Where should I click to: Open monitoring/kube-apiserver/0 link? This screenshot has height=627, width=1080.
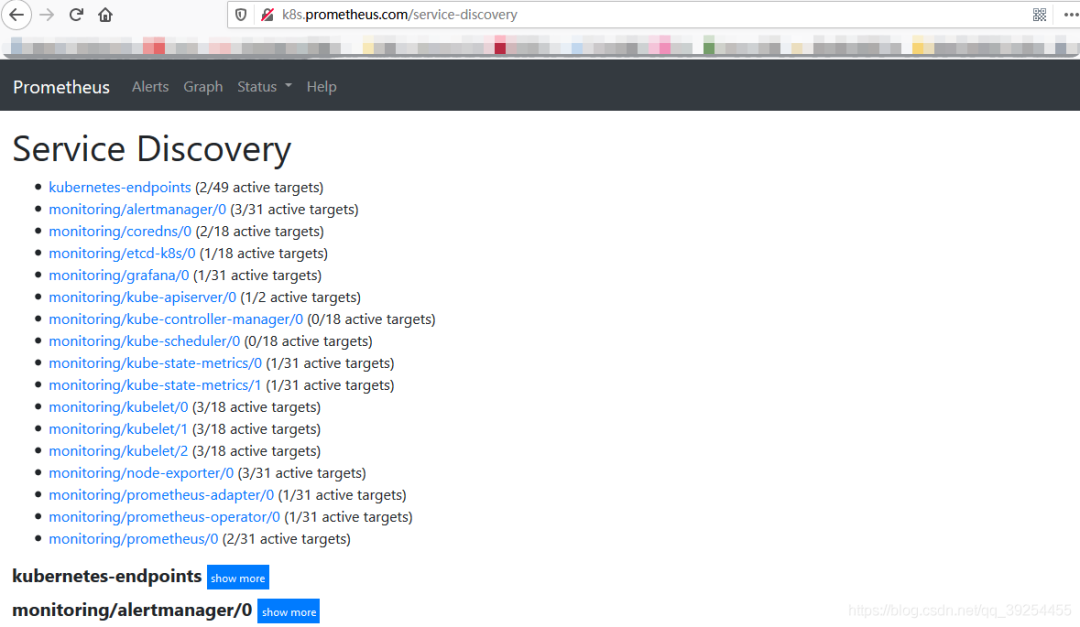pos(143,298)
